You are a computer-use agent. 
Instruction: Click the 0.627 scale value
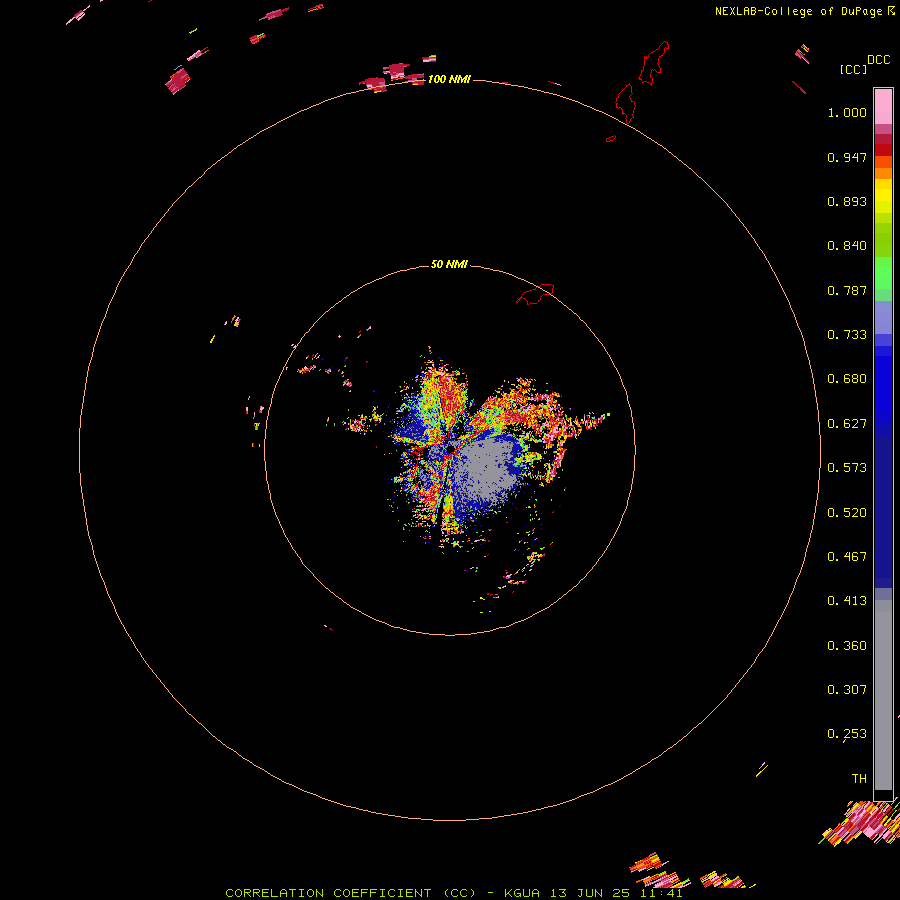[x=847, y=424]
